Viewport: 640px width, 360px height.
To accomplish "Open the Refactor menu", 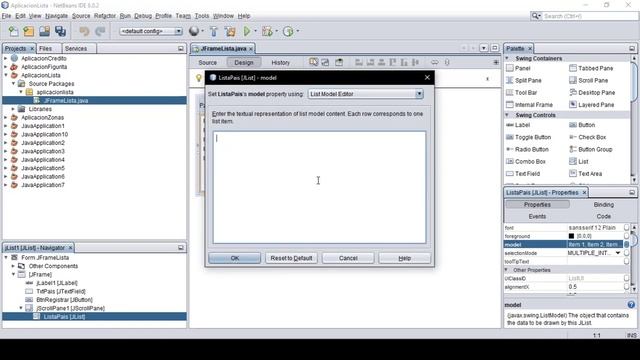I will pos(105,16).
